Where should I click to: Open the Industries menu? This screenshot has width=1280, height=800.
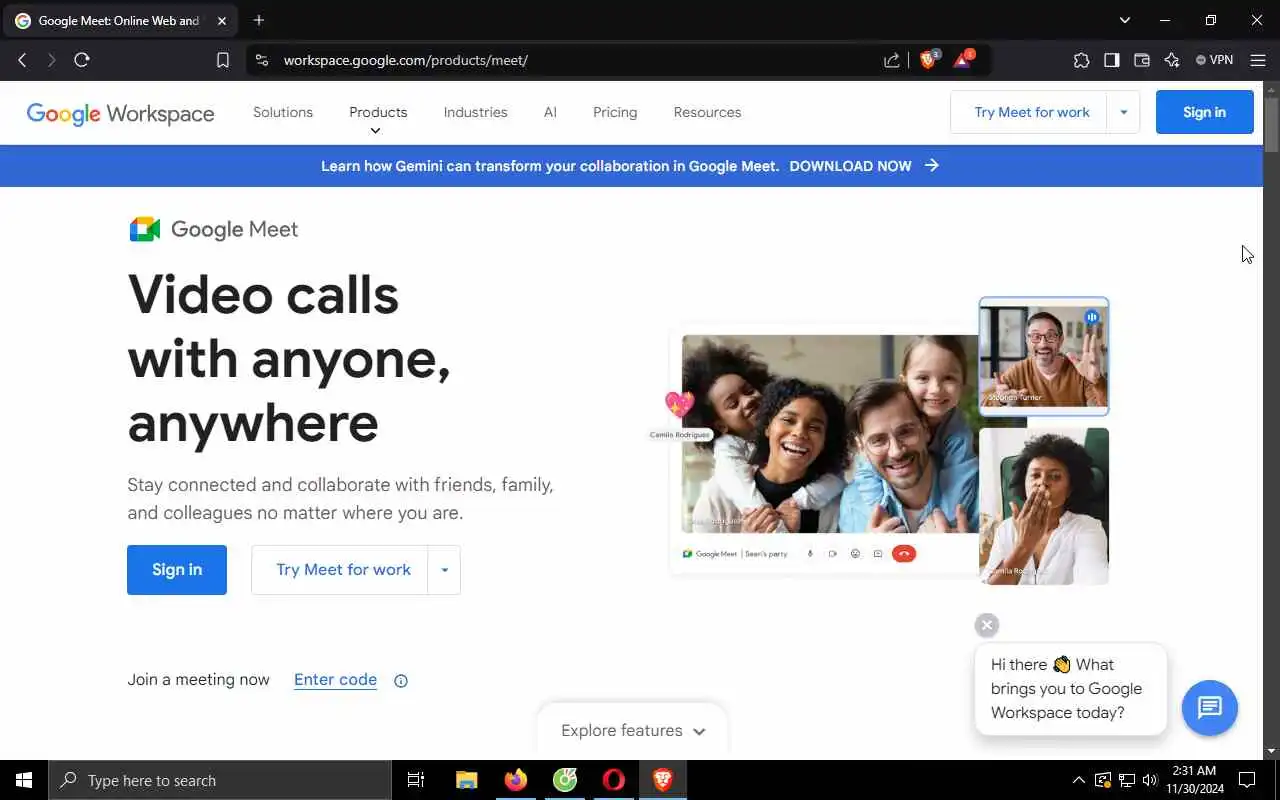(475, 112)
